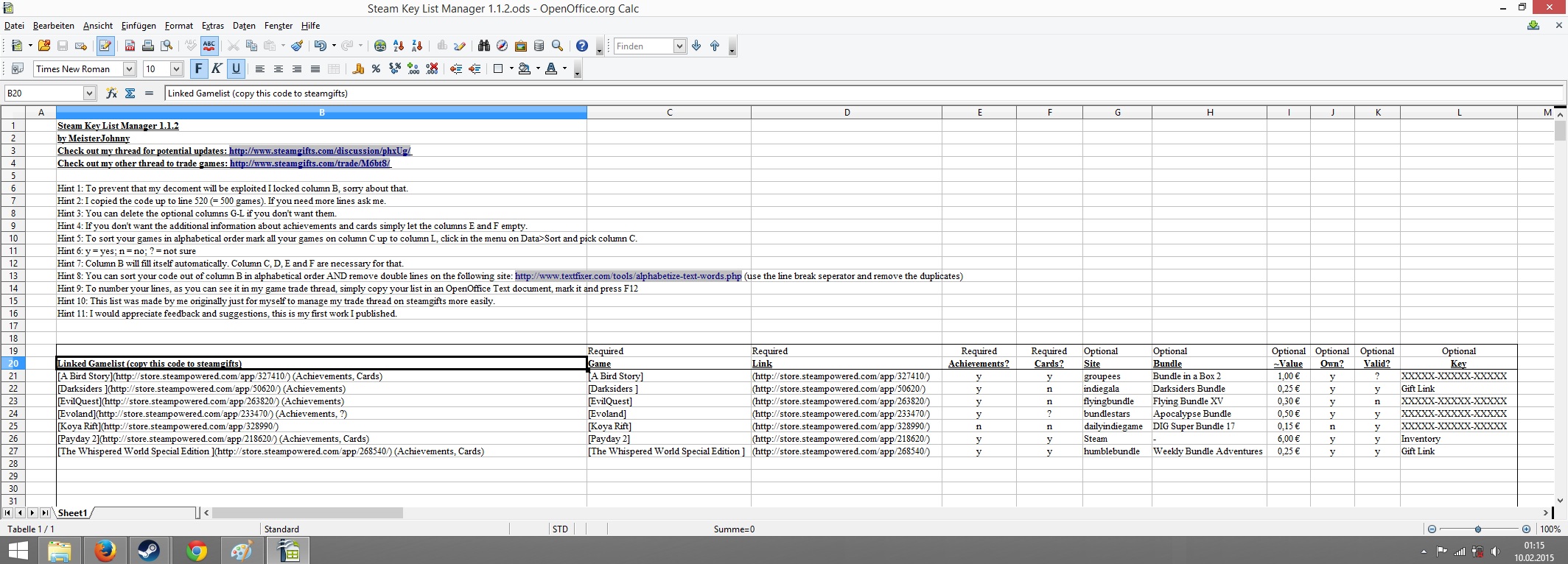Open the Navigator compass icon
The height and width of the screenshot is (564, 1568).
pos(502,46)
